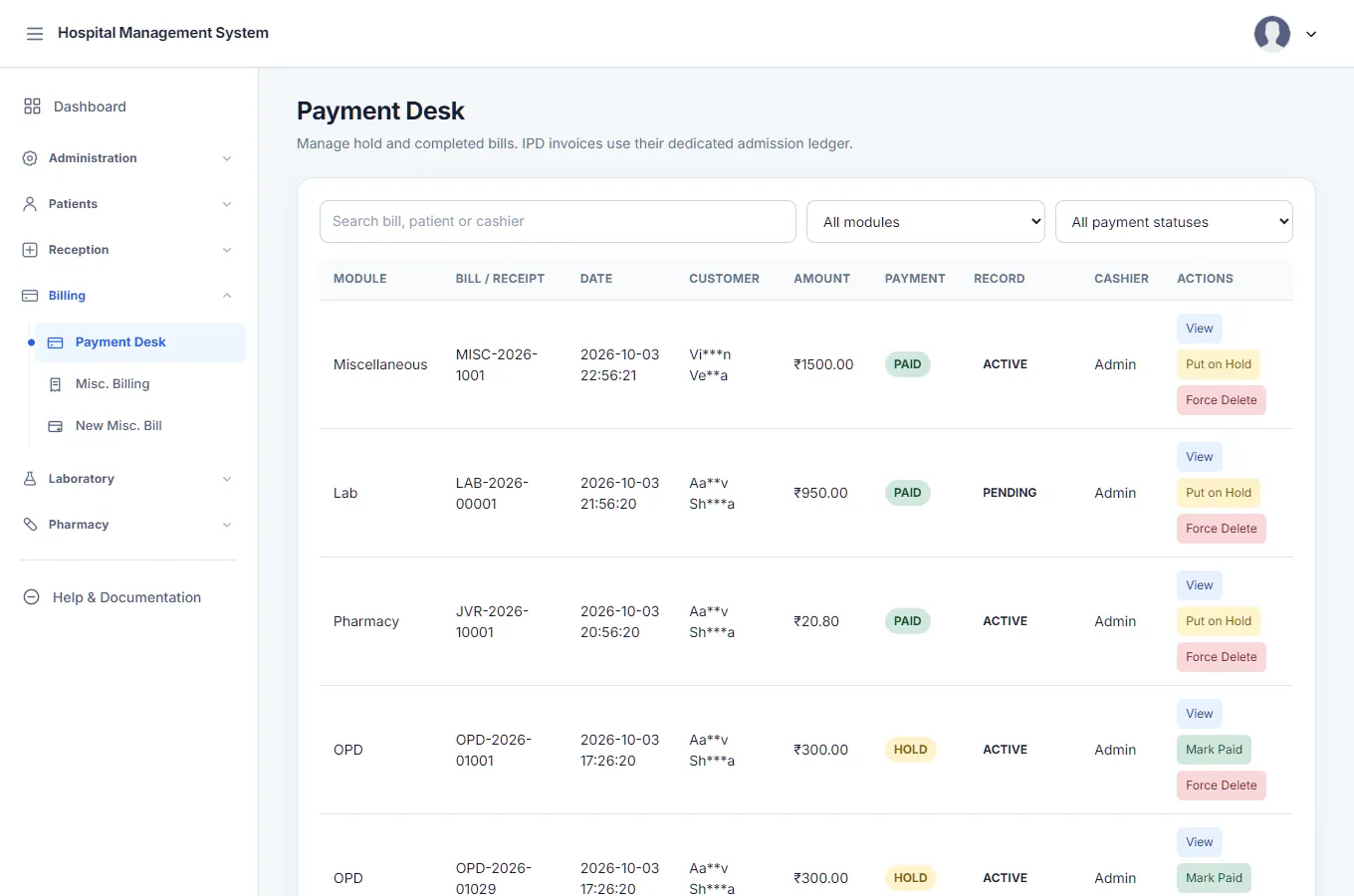Click the New Misc. Bill wallet icon
The image size is (1354, 896).
pyautogui.click(x=56, y=426)
